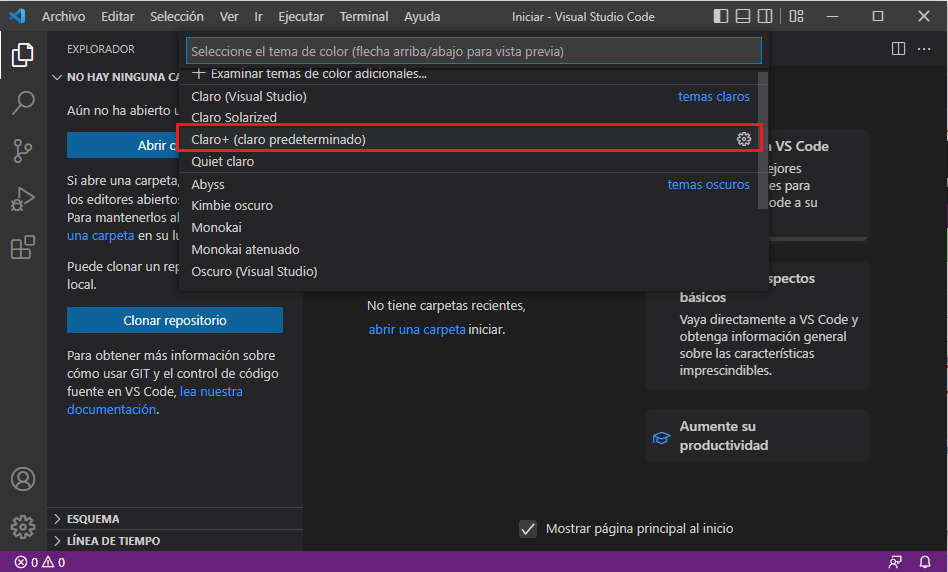Open the feedback icon in status bar
The width and height of the screenshot is (948, 572).
click(x=895, y=562)
